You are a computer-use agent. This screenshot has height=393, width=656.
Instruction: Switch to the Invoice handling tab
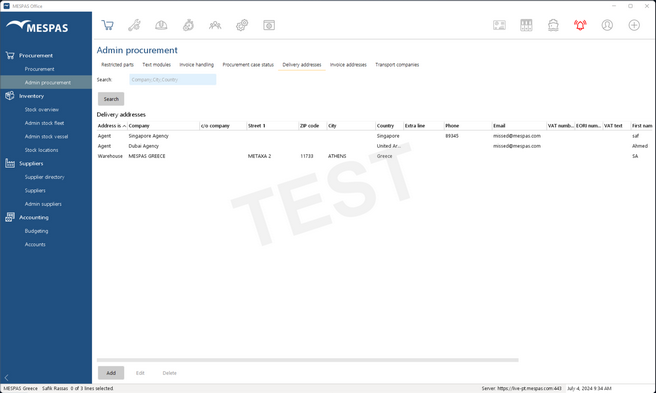pyautogui.click(x=197, y=65)
